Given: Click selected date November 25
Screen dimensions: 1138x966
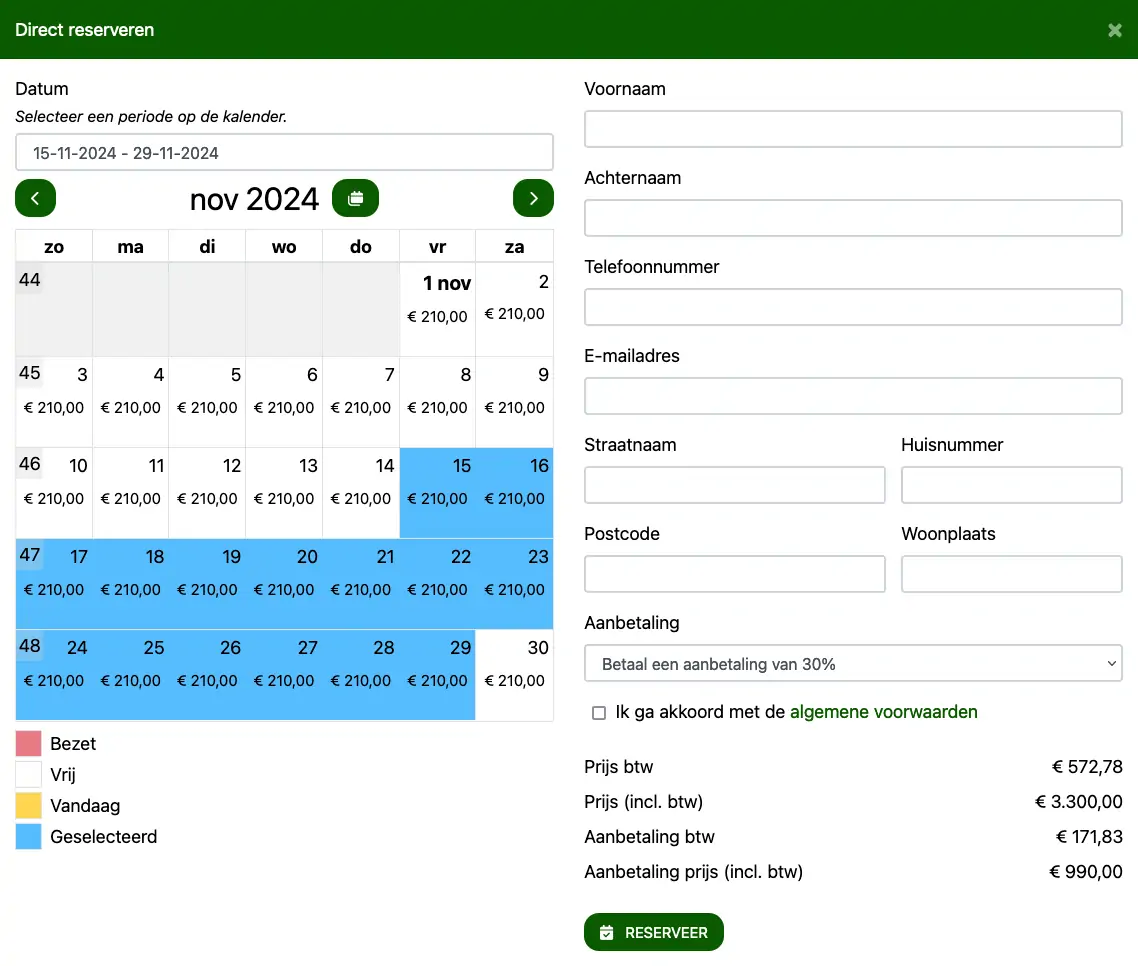Looking at the screenshot, I should 131,675.
